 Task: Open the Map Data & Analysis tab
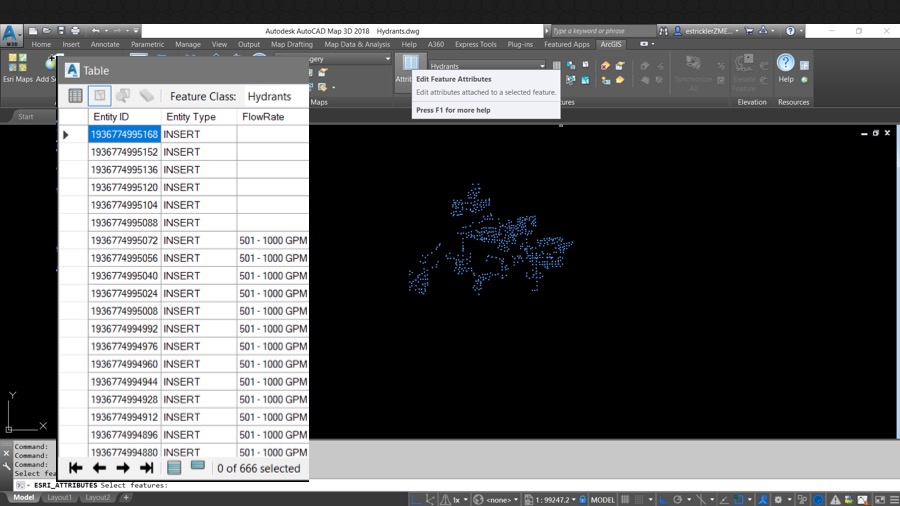[357, 44]
